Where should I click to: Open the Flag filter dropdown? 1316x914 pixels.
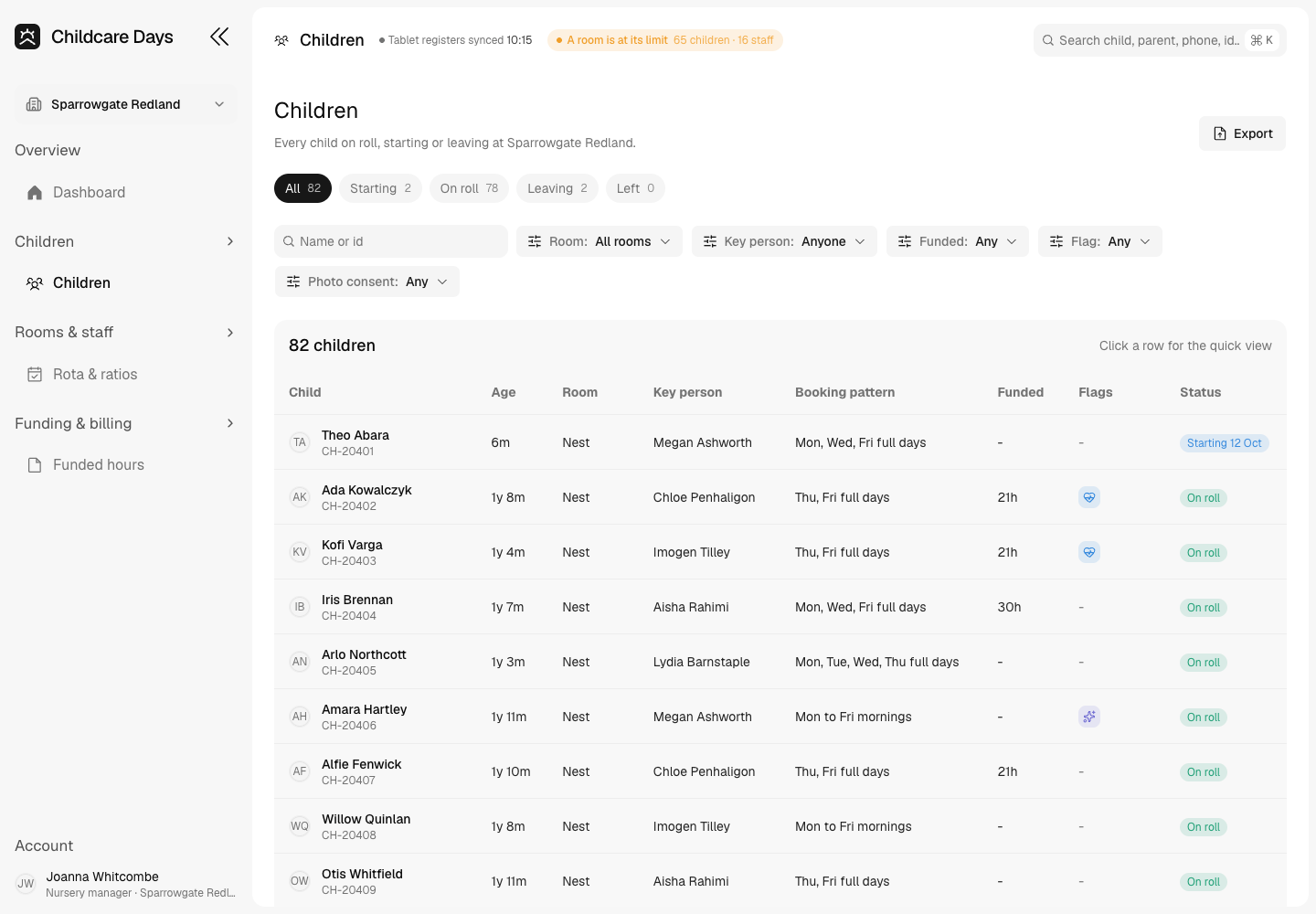pos(1100,241)
